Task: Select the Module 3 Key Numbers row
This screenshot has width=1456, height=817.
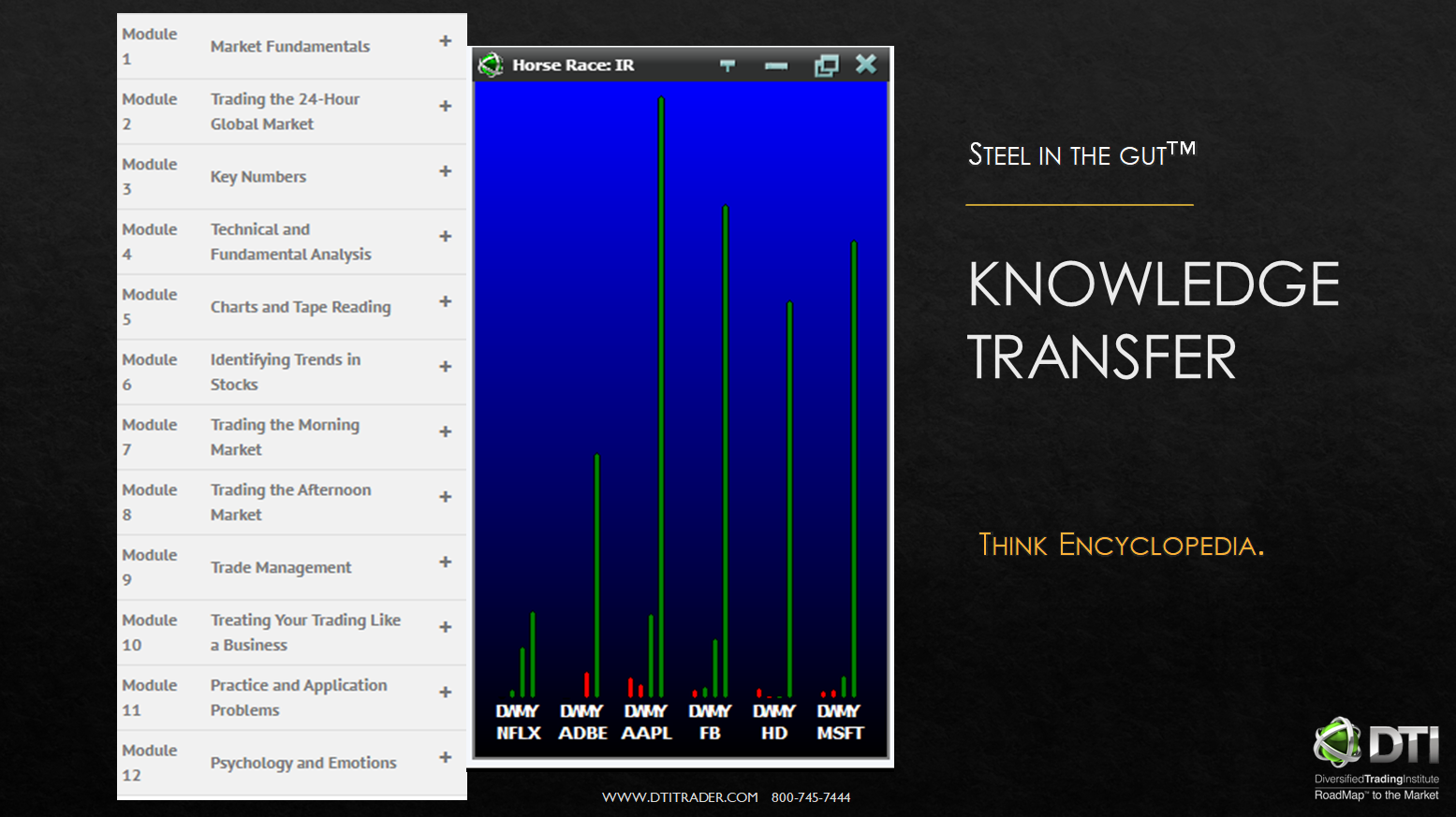Action: (290, 176)
